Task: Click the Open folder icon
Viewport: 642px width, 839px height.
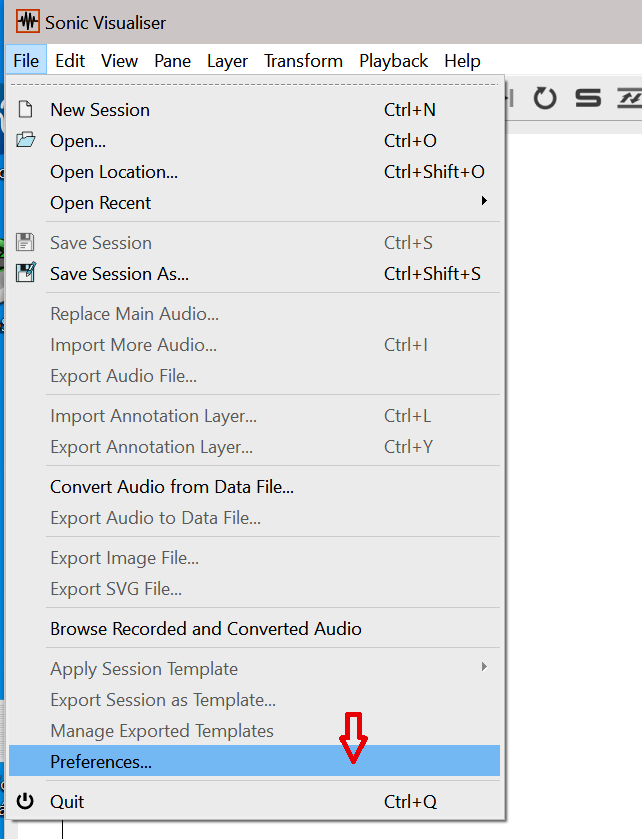Action: 25,140
